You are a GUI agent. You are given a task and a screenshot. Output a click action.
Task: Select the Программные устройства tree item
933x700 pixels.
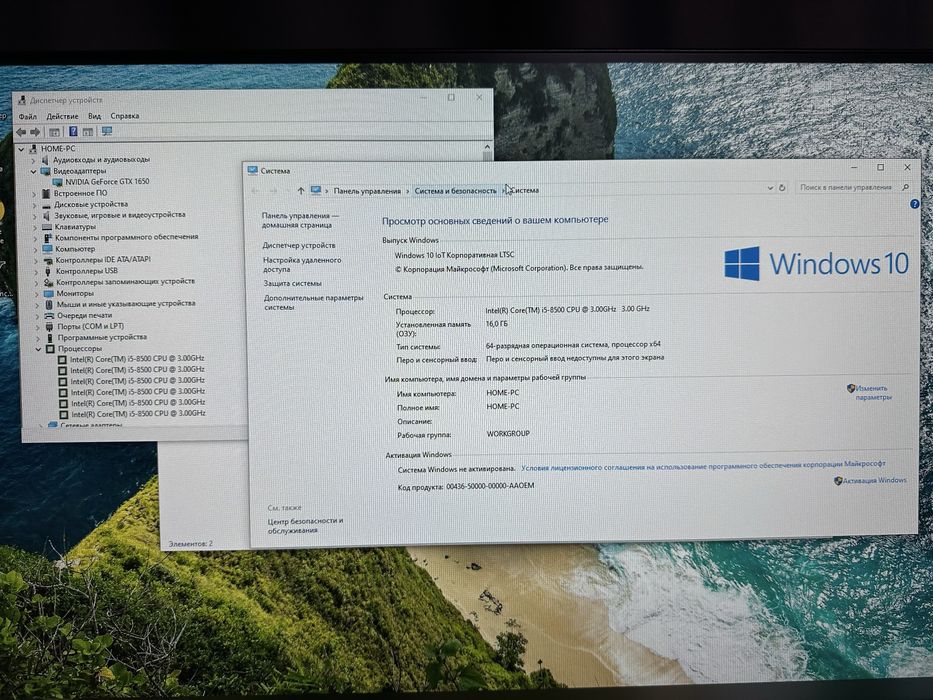[x=102, y=338]
